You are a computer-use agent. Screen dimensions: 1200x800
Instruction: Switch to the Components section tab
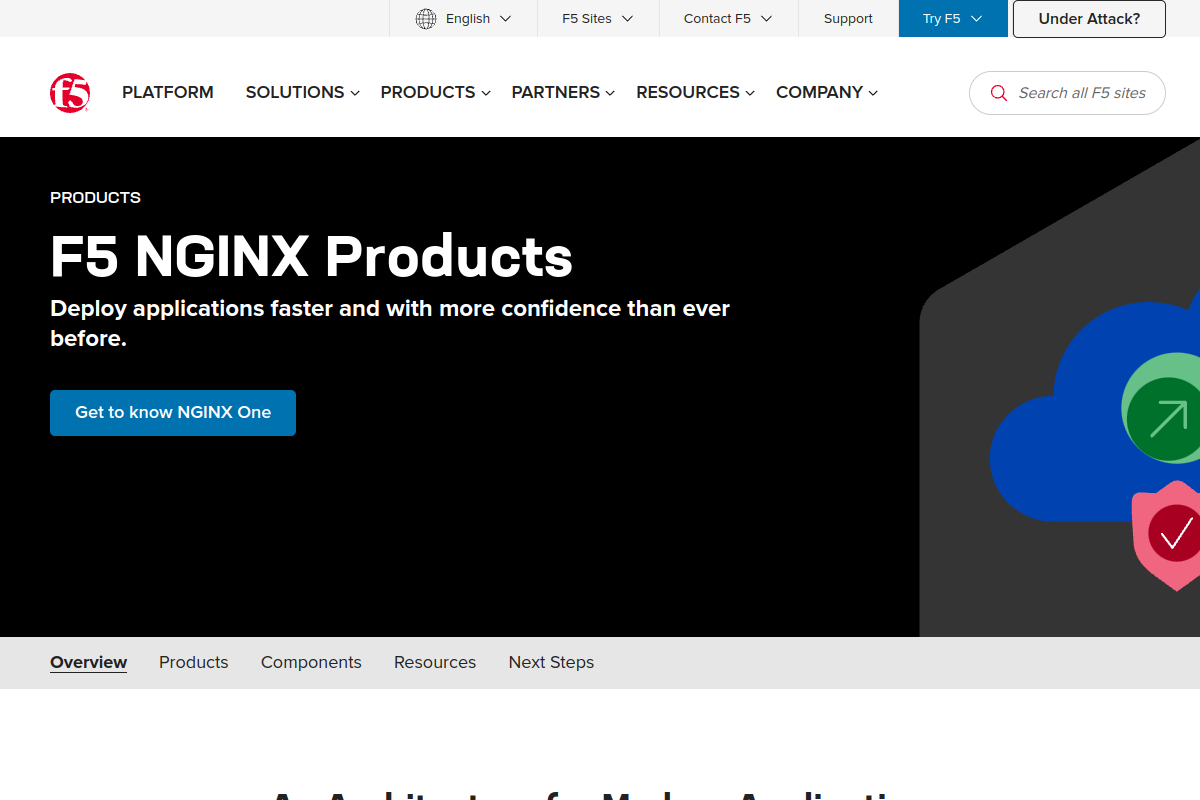tap(311, 662)
